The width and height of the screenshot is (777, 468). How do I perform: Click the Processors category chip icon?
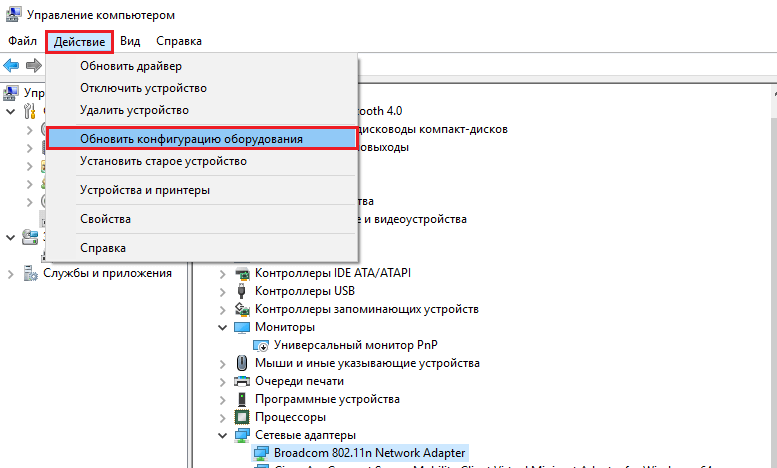[242, 417]
